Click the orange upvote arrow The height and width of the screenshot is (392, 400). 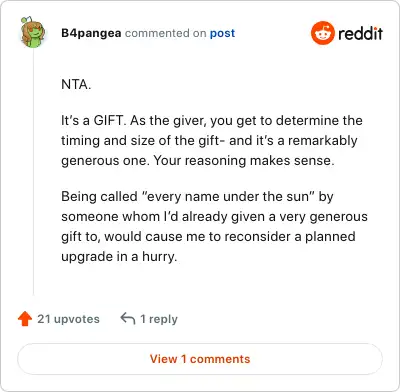pos(25,319)
